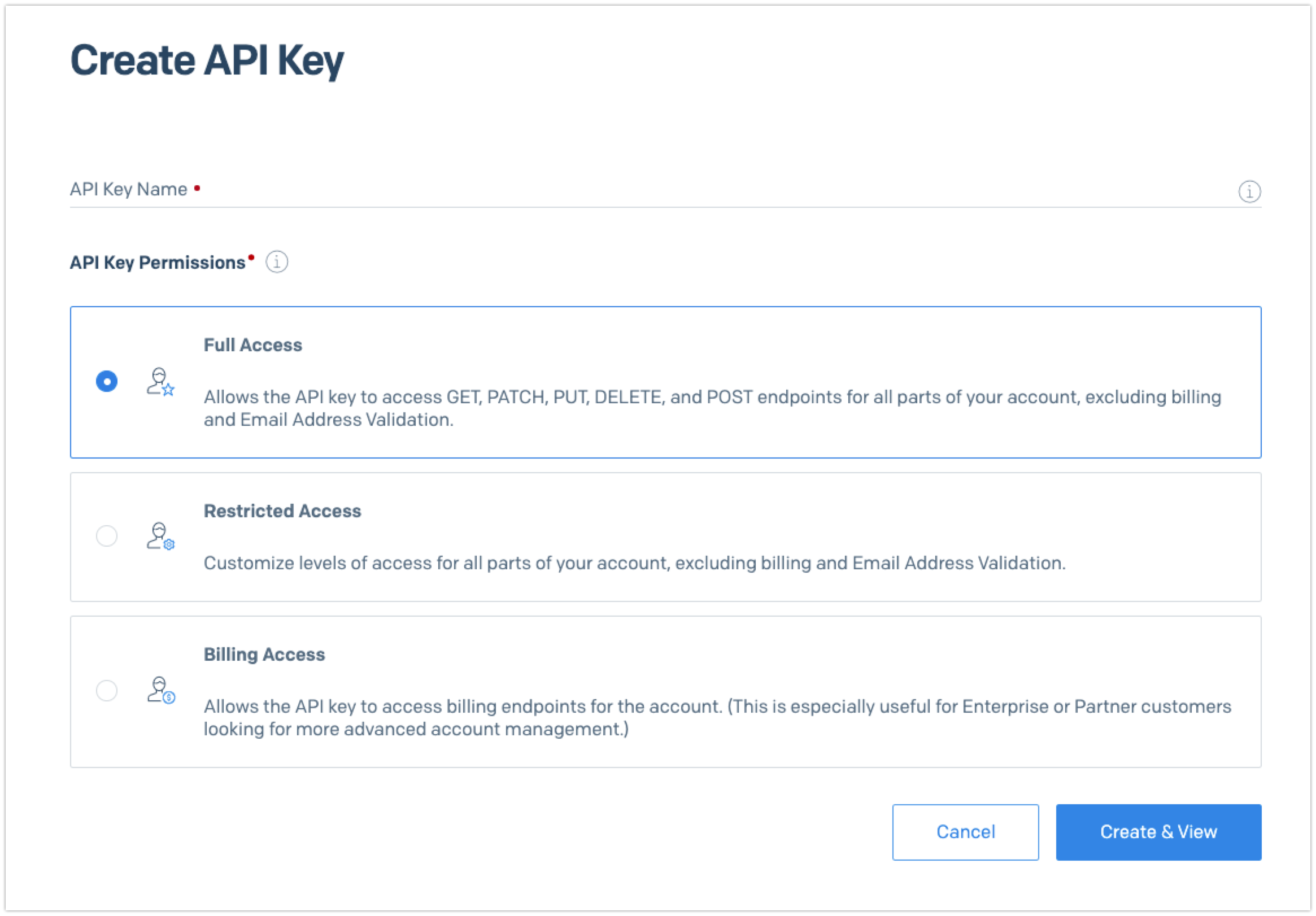Screen dimensions: 1316x916
Task: Select the Full Access radio button
Action: click(x=107, y=381)
